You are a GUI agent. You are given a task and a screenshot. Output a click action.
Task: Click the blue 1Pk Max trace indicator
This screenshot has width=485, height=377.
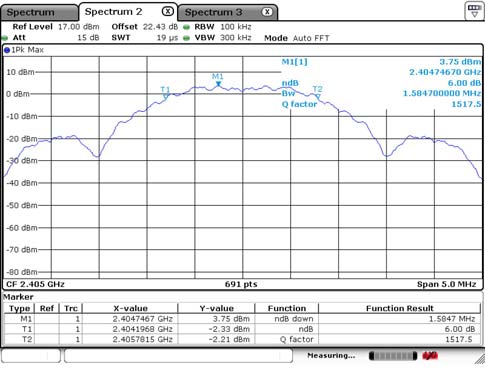coord(7,50)
